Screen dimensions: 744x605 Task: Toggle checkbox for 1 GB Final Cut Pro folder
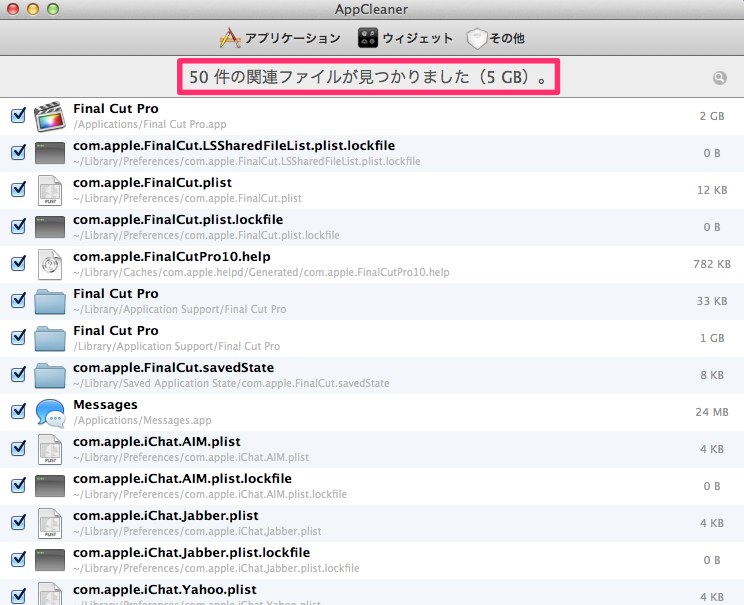tap(19, 337)
